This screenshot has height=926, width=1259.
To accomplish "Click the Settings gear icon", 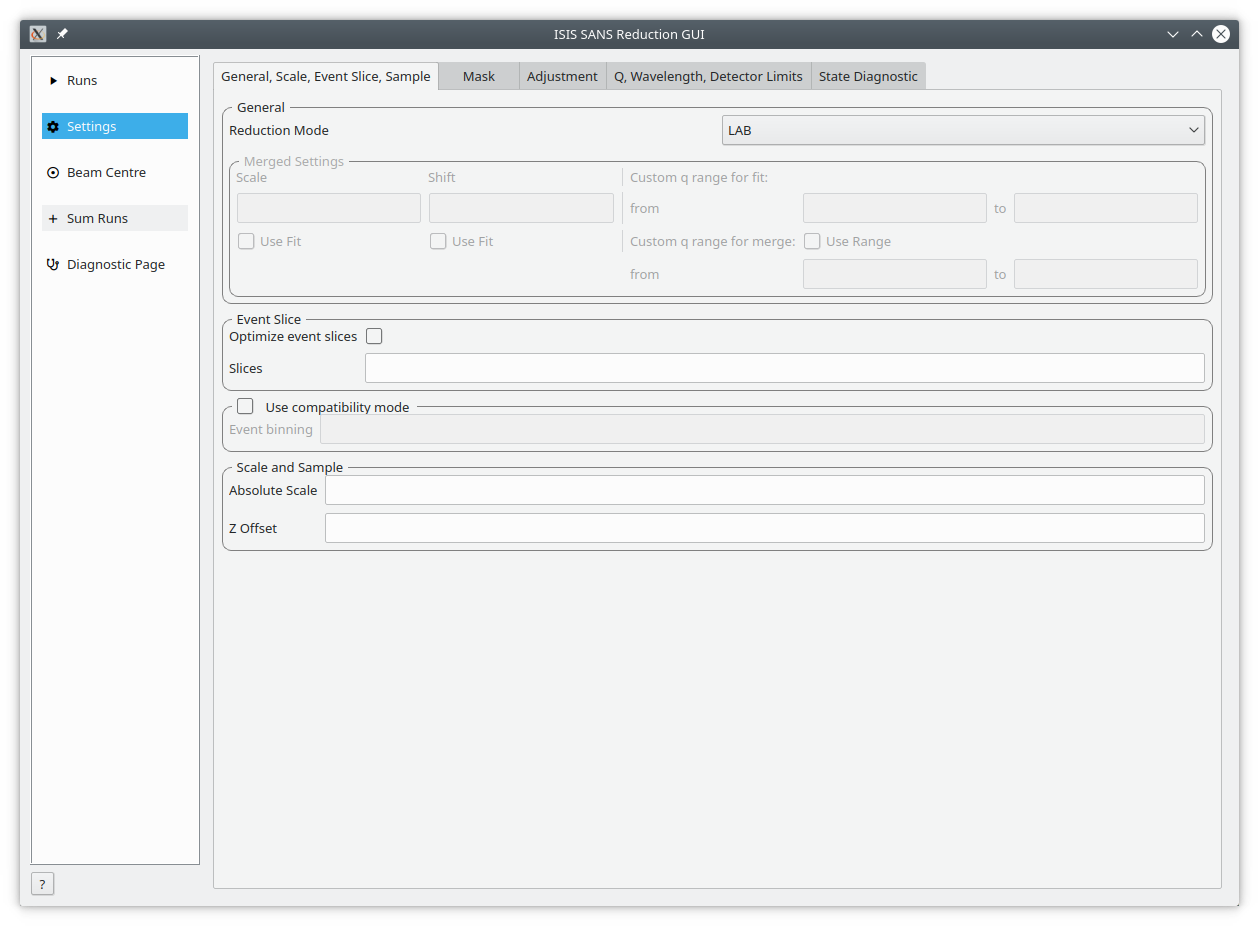I will pyautogui.click(x=54, y=127).
